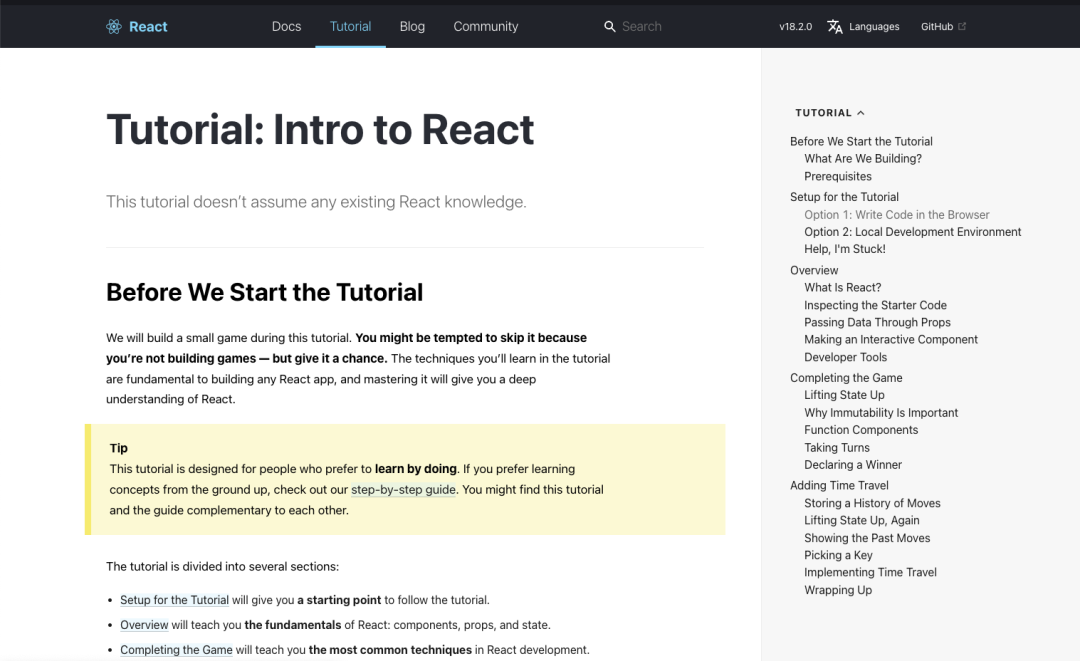Viewport: 1080px width, 661px height.
Task: Open the Languages link
Action: tap(874, 26)
